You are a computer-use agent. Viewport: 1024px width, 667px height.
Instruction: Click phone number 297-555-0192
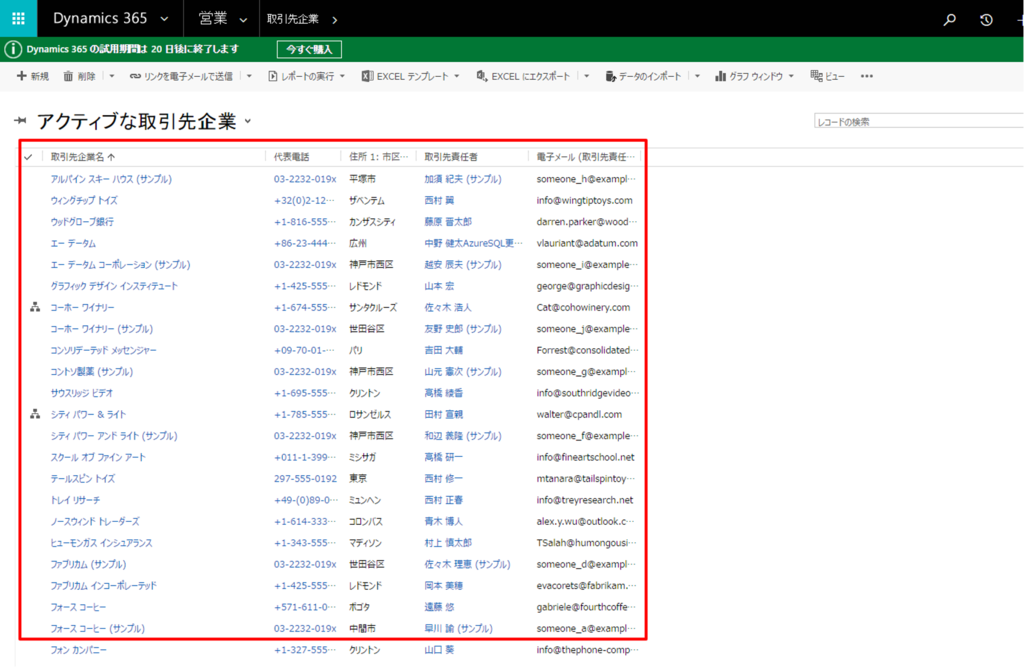click(305, 479)
